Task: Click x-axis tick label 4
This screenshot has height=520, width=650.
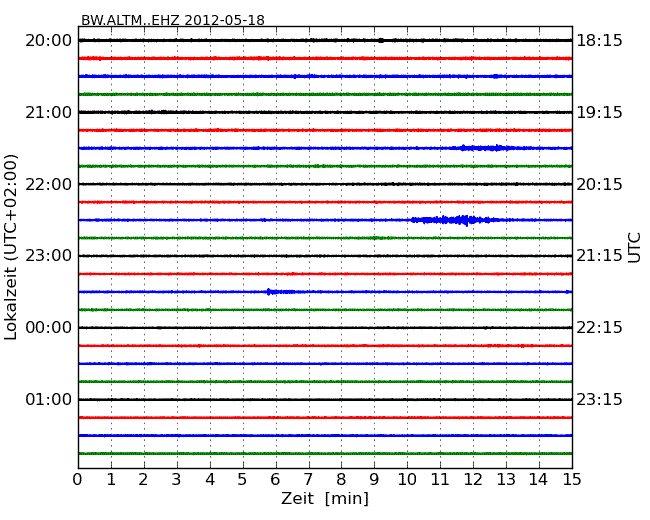Action: tap(210, 479)
